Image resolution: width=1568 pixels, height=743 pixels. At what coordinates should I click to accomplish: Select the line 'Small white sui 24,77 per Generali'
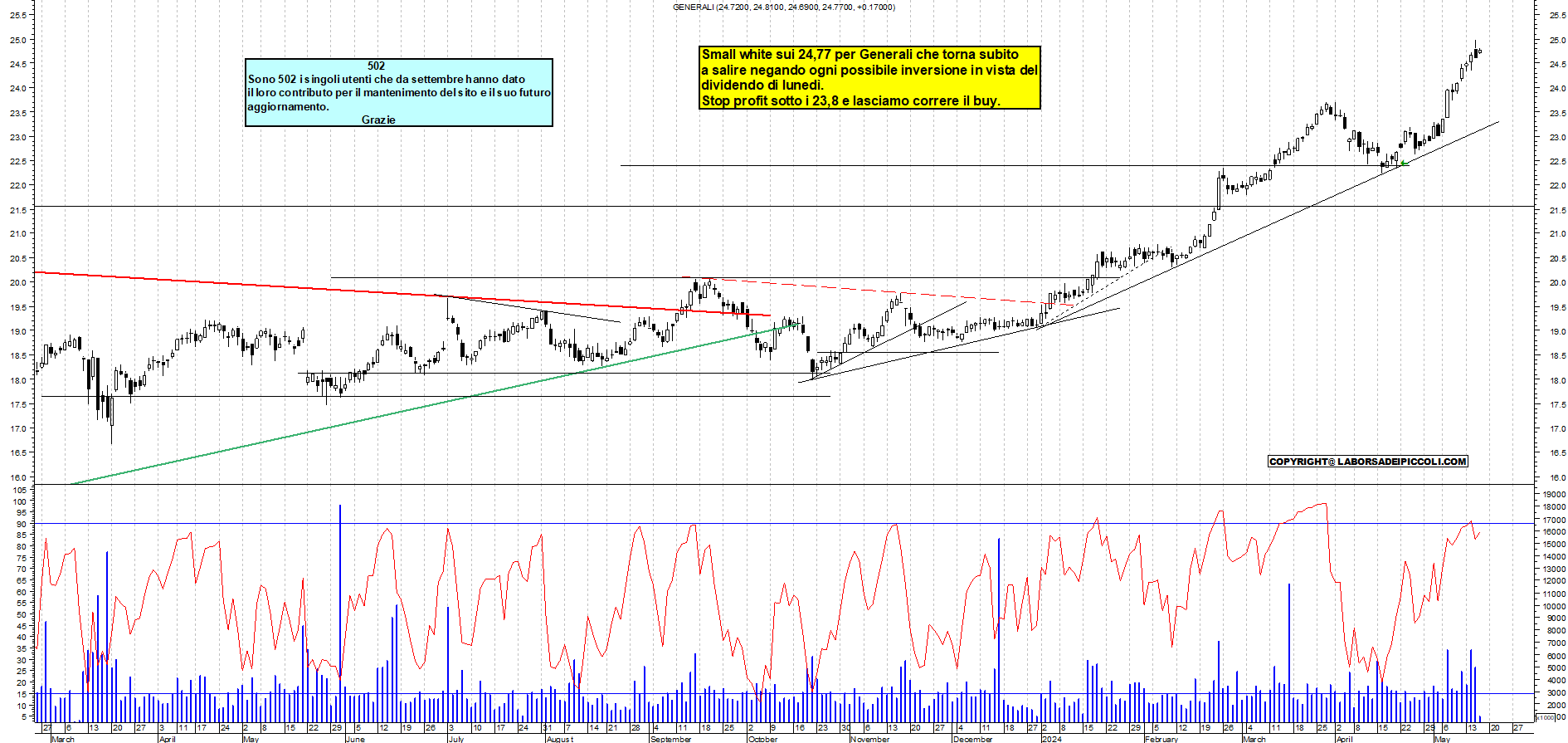[860, 55]
